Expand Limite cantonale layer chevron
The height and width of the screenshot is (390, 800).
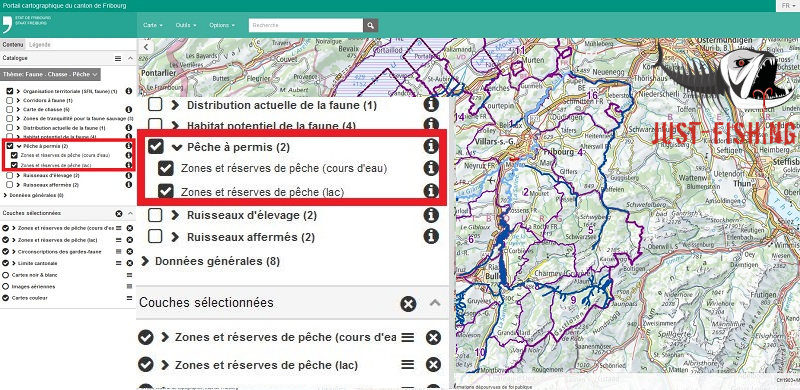[x=13, y=263]
